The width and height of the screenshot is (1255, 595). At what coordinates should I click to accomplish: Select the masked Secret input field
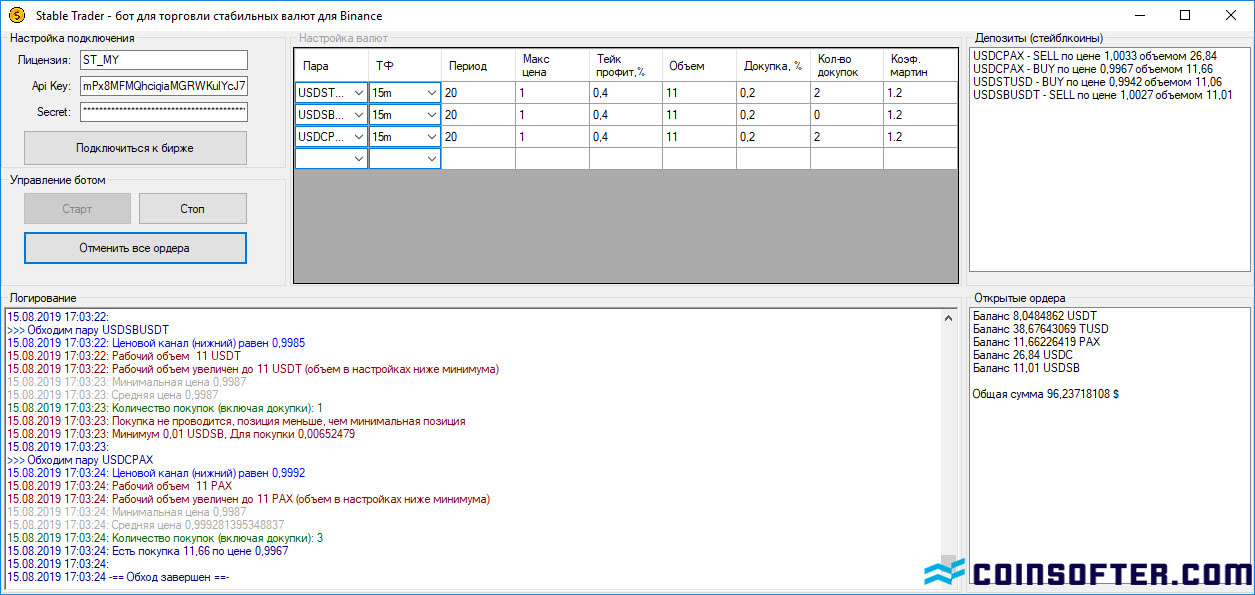coord(164,112)
